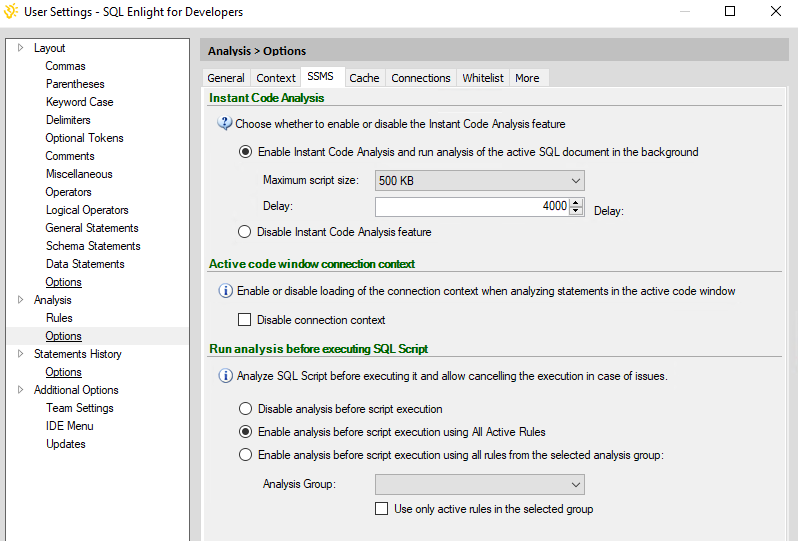Switch to the Whitelist tab

coord(483,78)
